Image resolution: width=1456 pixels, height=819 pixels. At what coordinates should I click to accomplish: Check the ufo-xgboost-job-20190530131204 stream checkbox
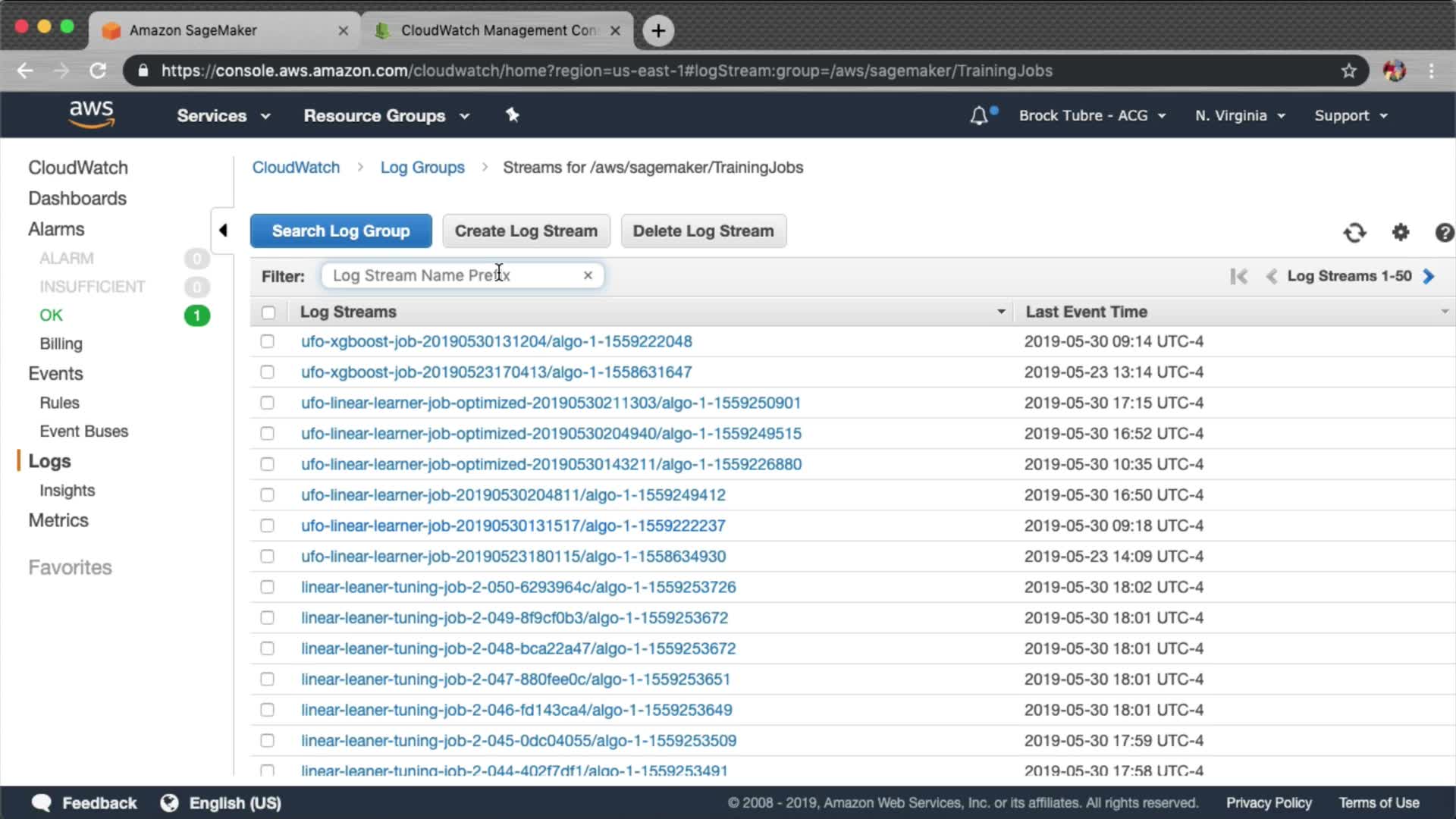click(267, 341)
